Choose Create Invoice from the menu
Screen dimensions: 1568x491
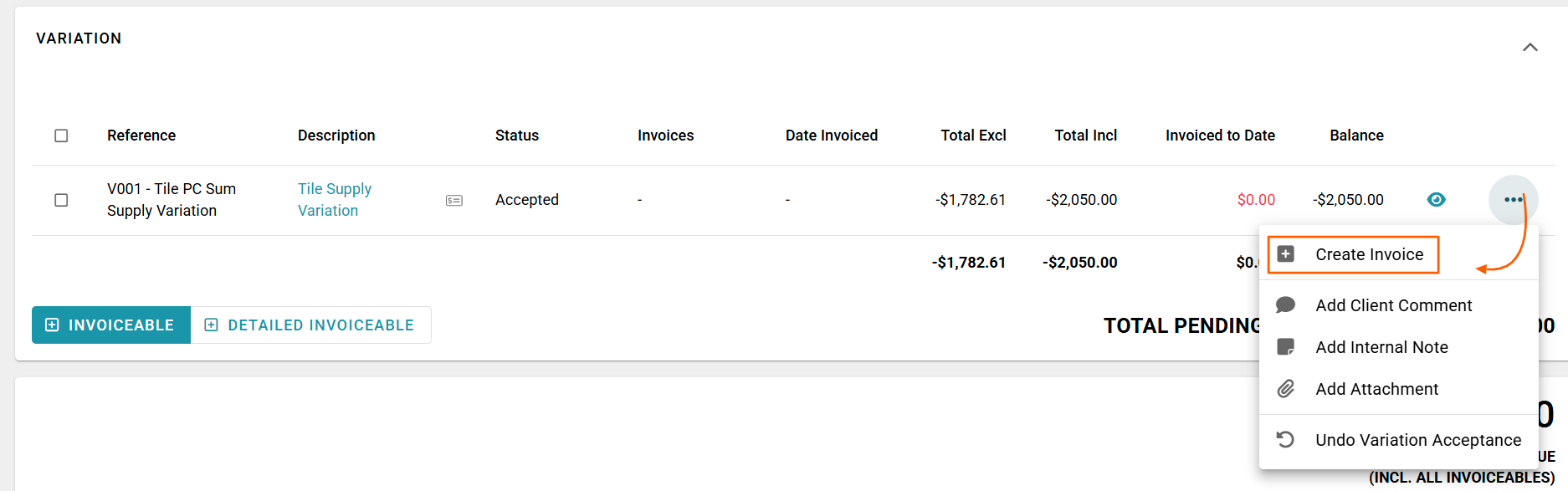click(1369, 254)
